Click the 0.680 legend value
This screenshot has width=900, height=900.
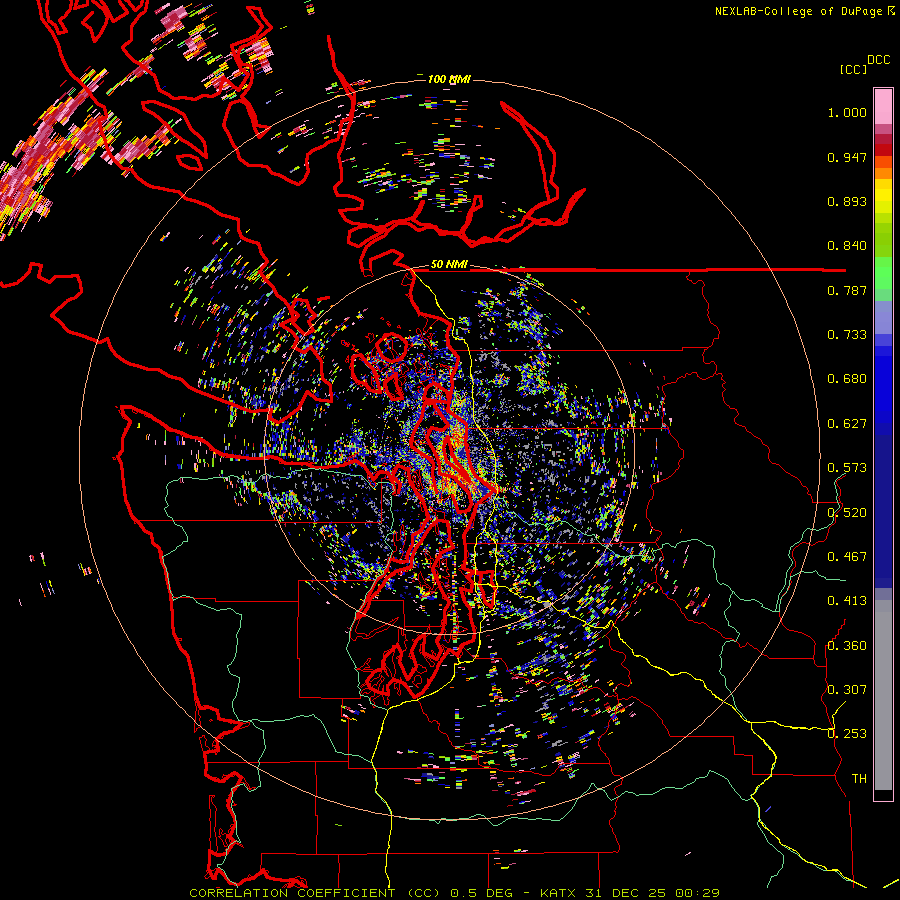click(847, 379)
